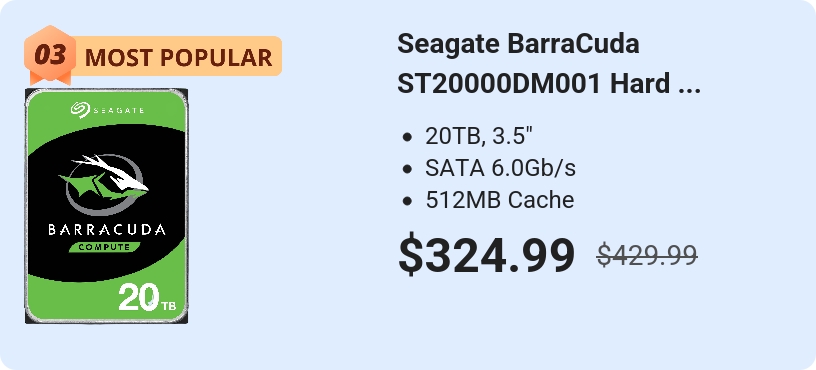816x370 pixels.
Task: Click the orange ribbon tail below the badge
Action: pyautogui.click(x=50, y=79)
